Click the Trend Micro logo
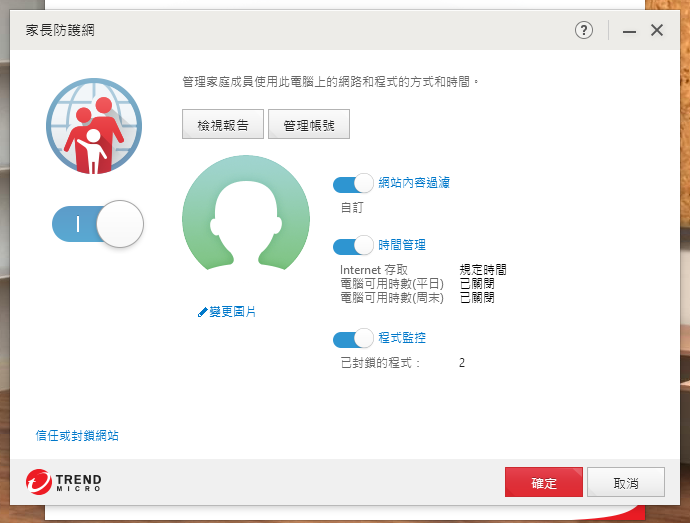Image resolution: width=690 pixels, height=523 pixels. click(64, 482)
